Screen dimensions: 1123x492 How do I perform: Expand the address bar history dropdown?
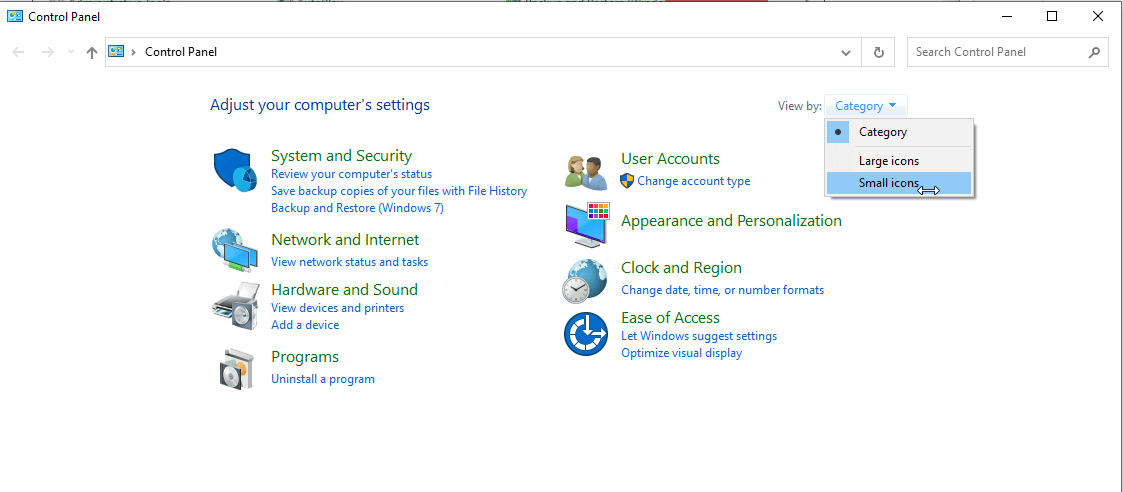click(846, 52)
